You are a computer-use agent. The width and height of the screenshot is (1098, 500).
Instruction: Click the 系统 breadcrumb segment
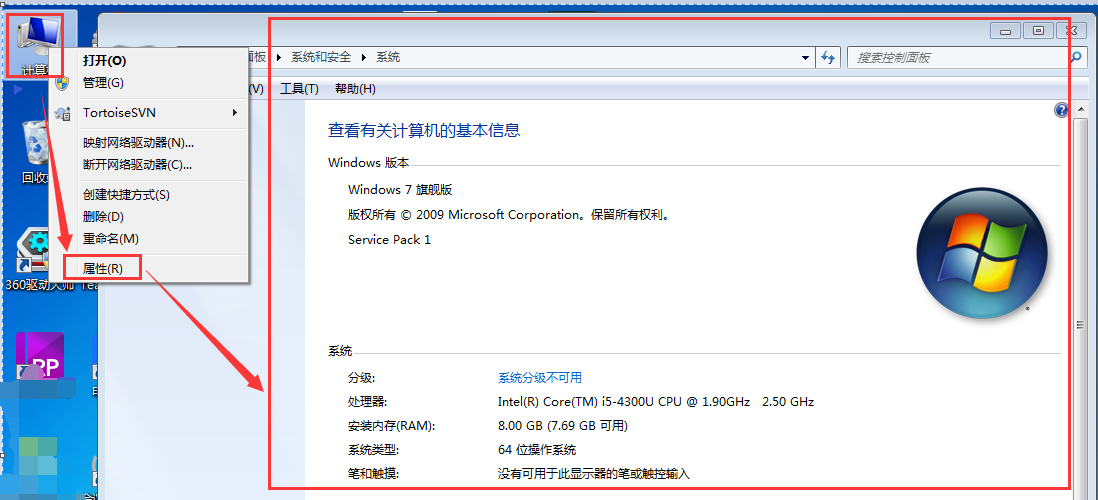coord(388,57)
